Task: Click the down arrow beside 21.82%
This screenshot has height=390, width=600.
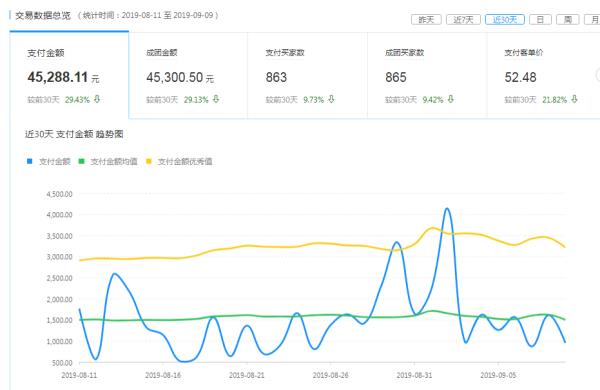Action: tap(574, 99)
